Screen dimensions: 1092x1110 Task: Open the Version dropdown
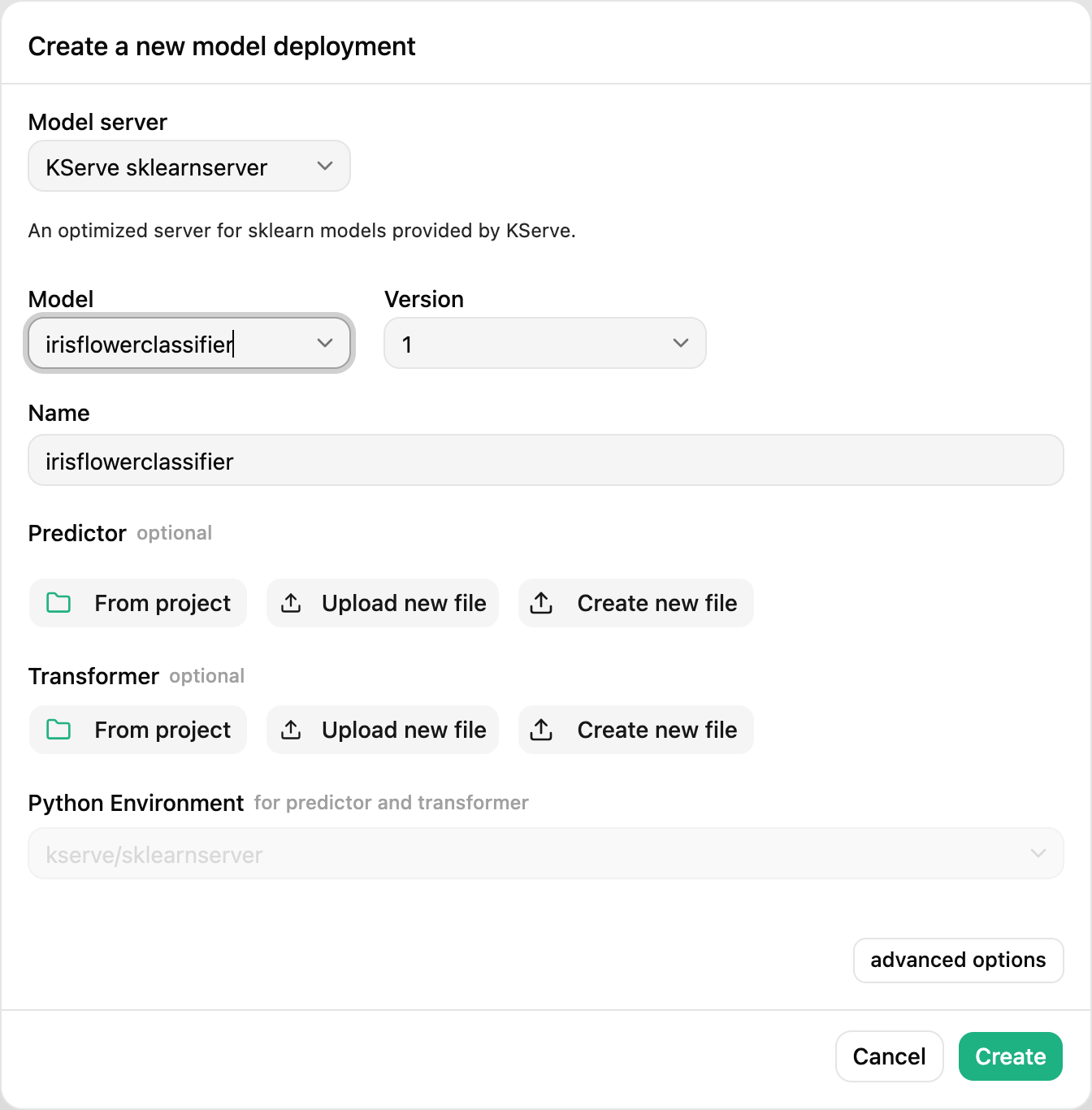tap(545, 343)
